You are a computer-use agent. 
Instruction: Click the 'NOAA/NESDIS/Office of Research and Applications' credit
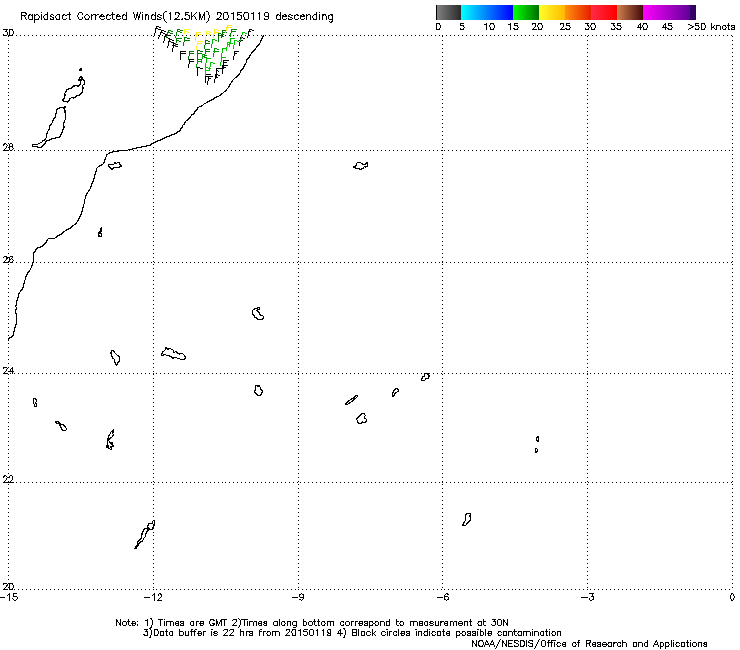click(589, 644)
